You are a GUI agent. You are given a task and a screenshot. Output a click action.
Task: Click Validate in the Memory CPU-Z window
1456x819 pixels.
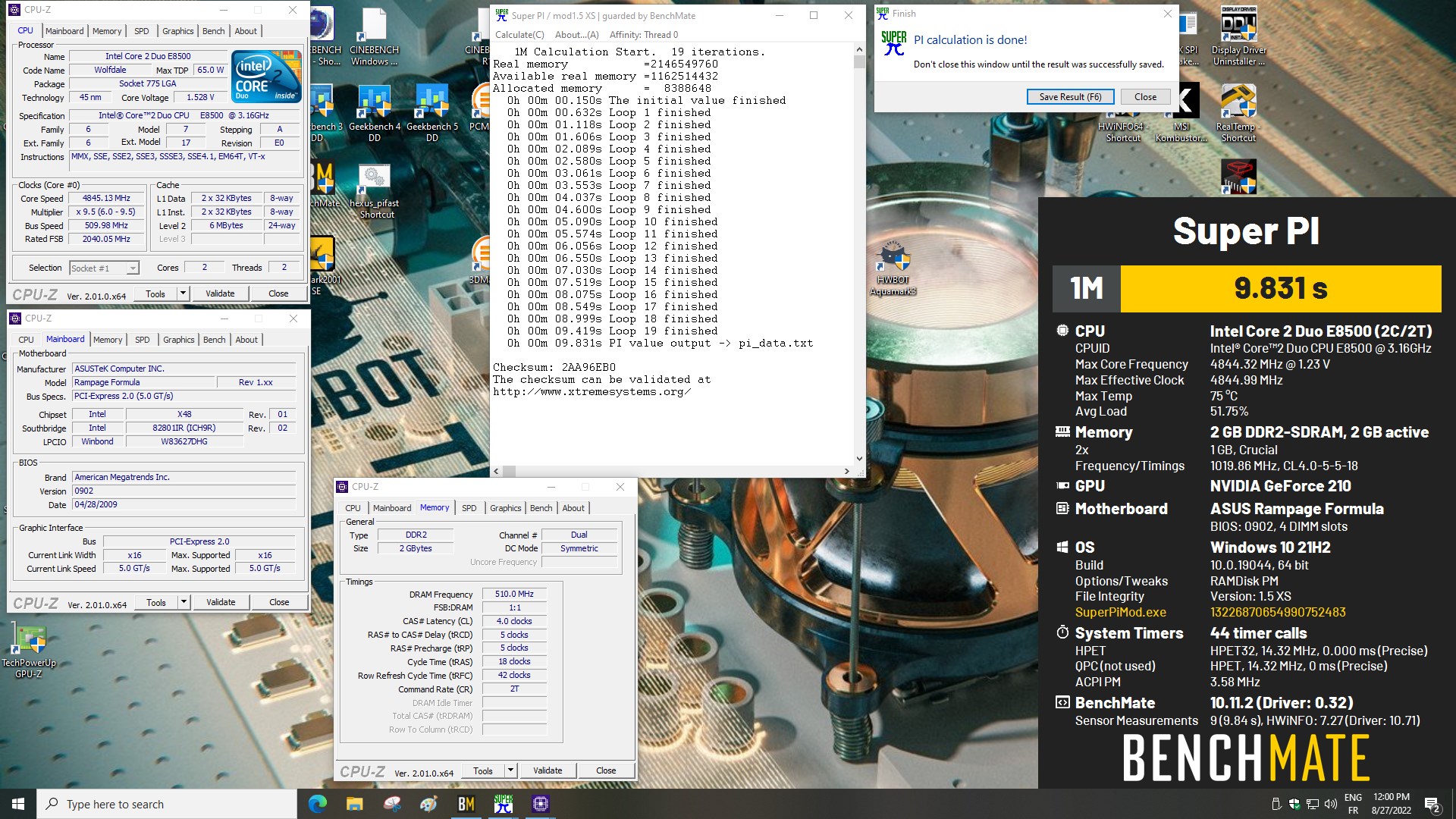point(548,770)
